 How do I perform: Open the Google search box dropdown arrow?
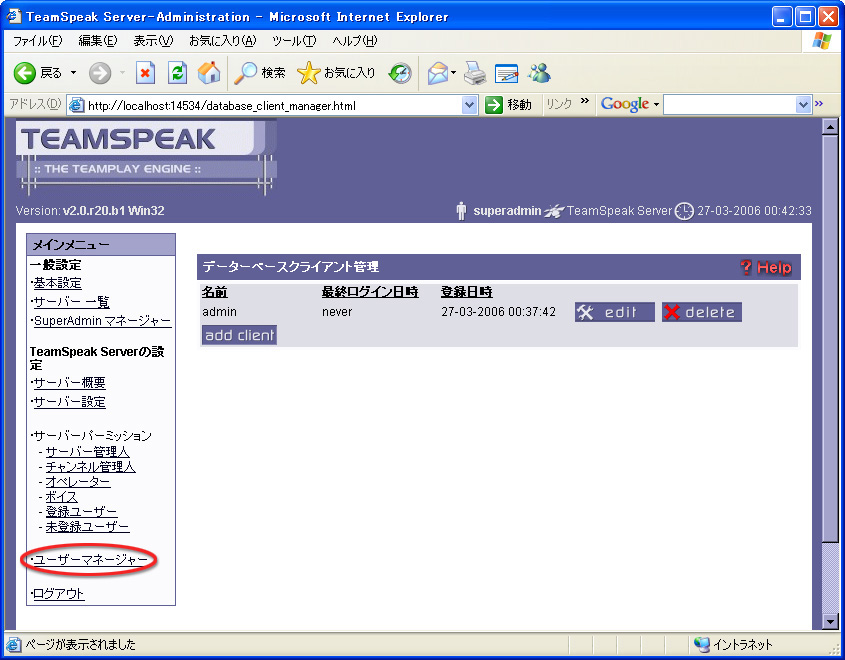[804, 105]
